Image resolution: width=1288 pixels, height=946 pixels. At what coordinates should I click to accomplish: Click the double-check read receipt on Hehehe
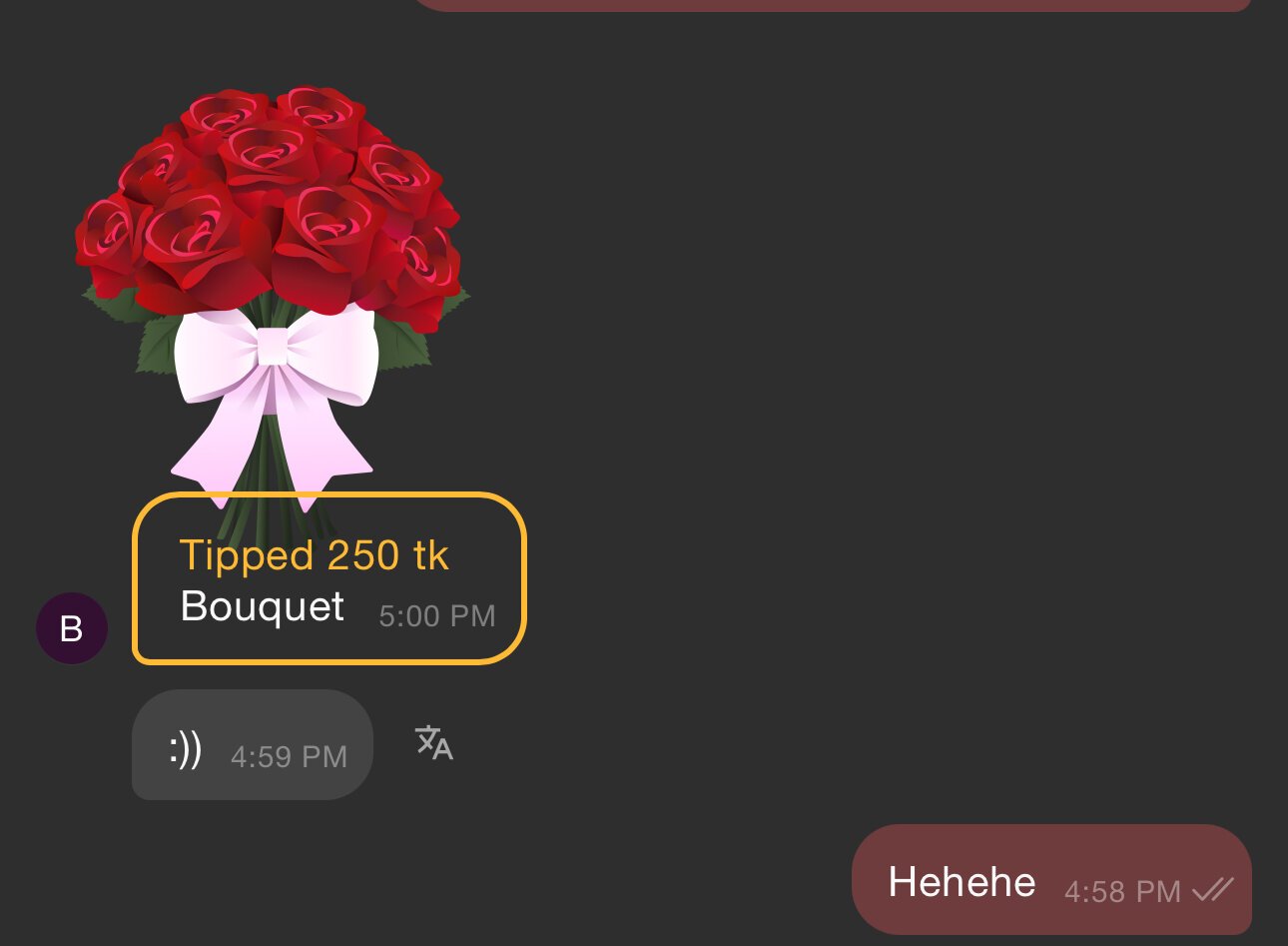1213,889
